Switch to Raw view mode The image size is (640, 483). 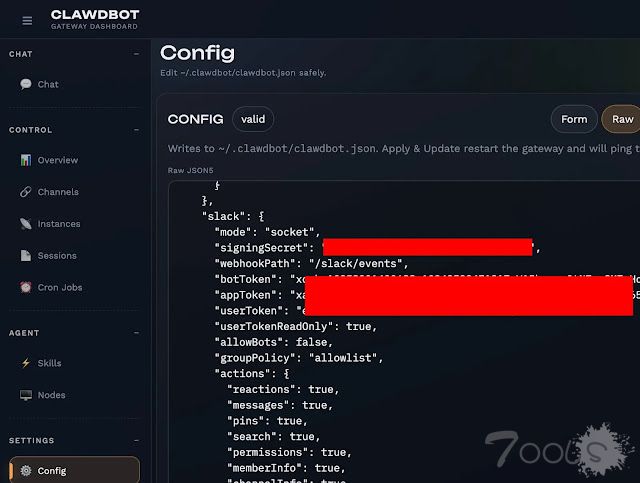(622, 119)
